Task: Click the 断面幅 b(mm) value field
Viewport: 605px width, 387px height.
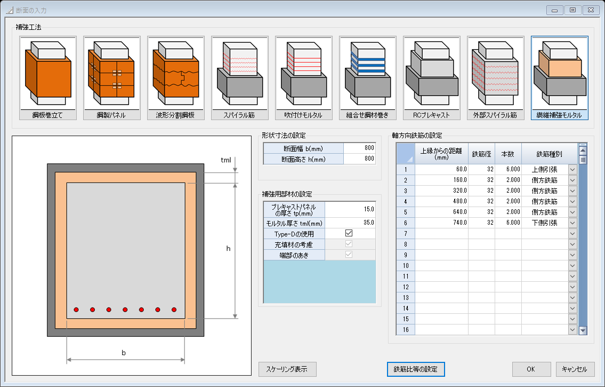Action: pos(359,148)
